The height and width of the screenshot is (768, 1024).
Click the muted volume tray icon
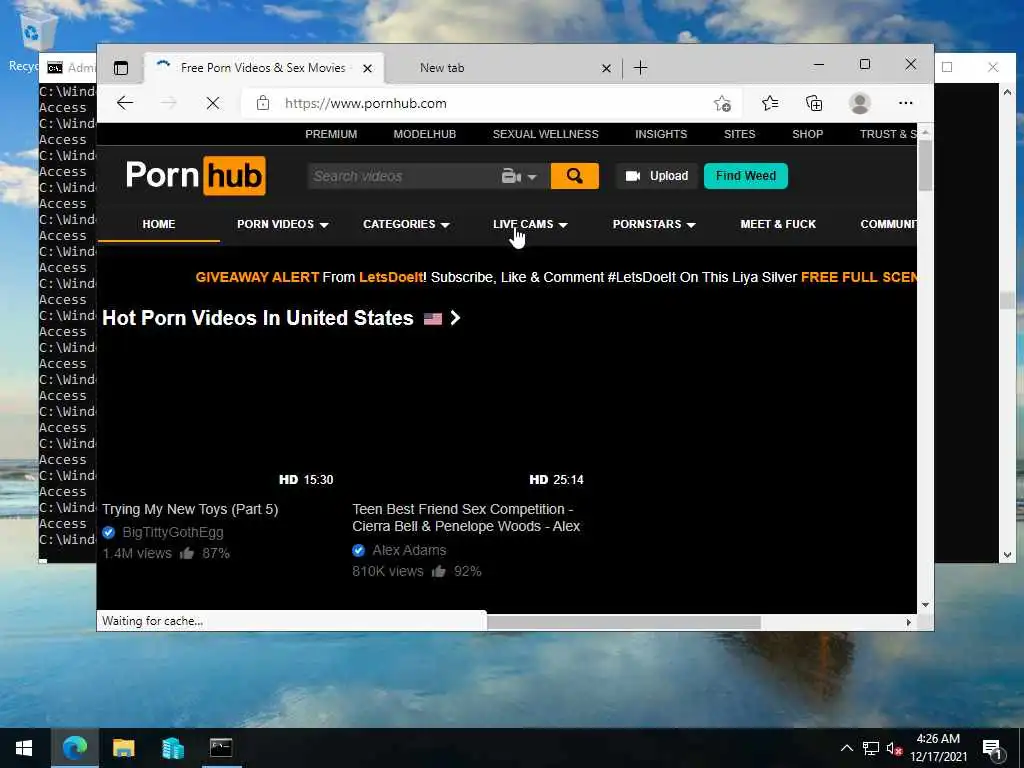894,748
